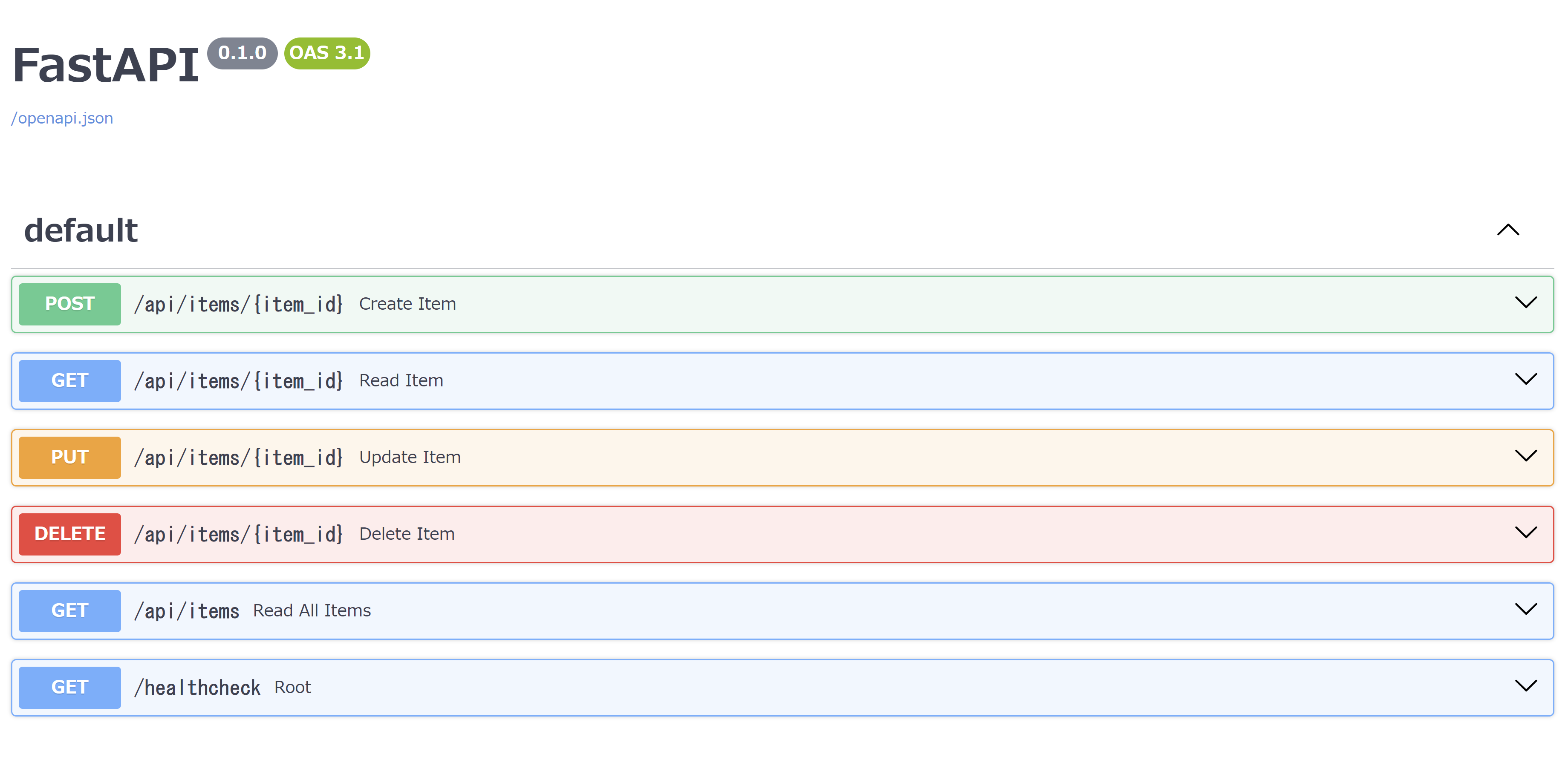Collapse the default section chevron

tap(1508, 230)
